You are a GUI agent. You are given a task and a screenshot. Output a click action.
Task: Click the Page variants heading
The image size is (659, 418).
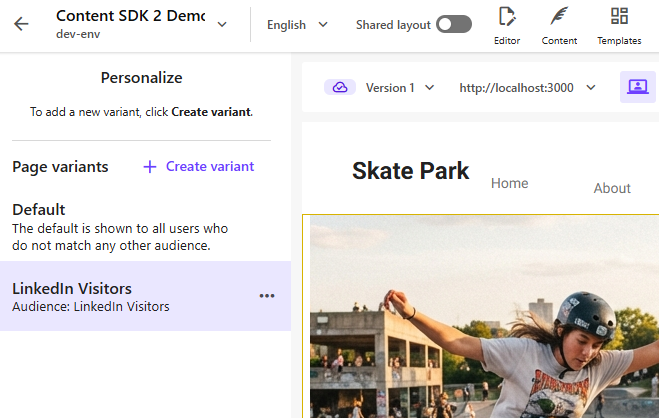(x=60, y=167)
